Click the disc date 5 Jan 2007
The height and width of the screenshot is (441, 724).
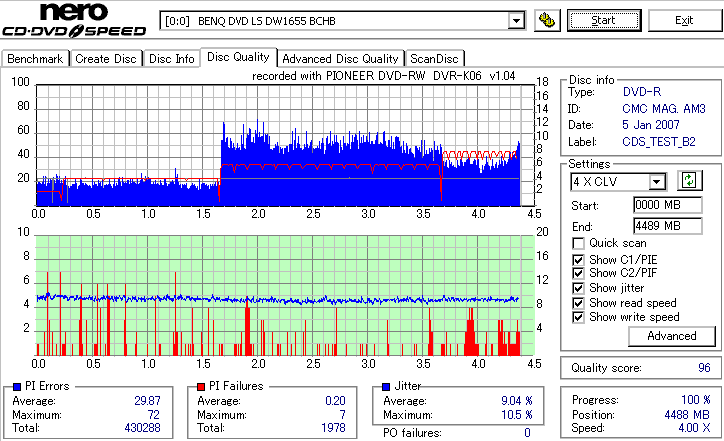coord(651,125)
